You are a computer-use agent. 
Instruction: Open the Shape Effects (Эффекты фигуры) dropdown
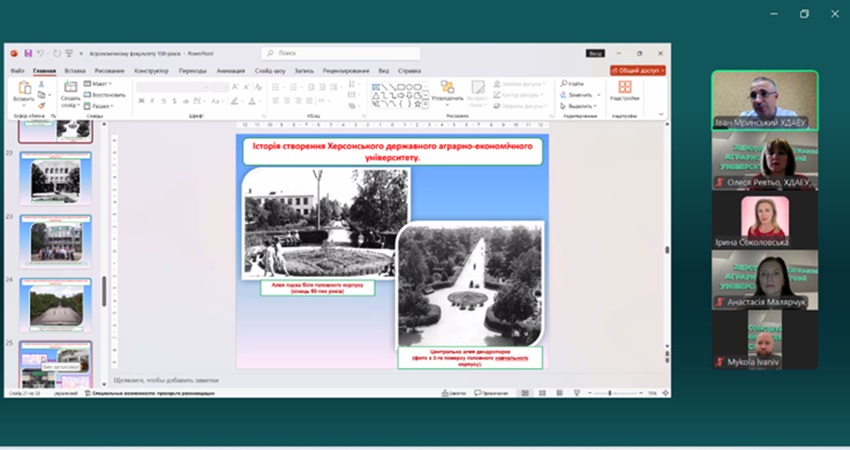[519, 106]
